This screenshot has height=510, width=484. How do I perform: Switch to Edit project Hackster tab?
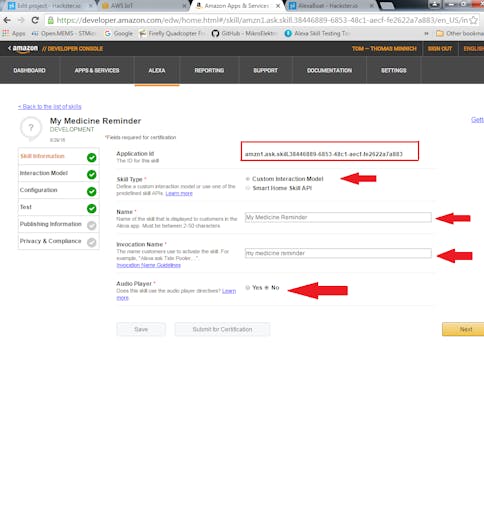(x=49, y=6)
